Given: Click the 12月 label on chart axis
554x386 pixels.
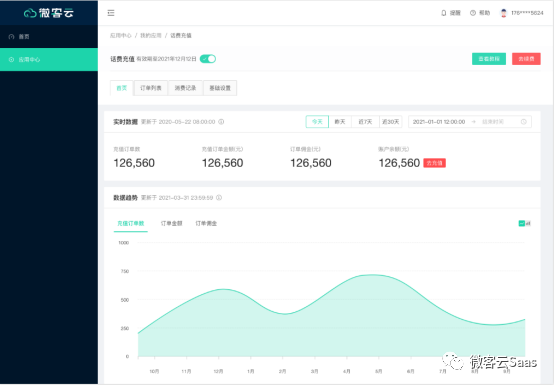Looking at the screenshot, I should 219,371.
